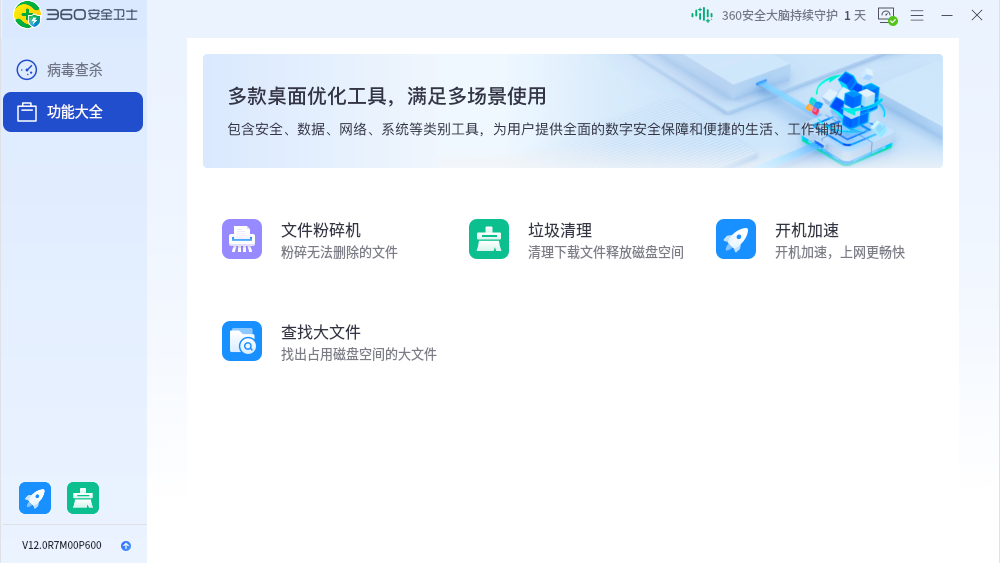Open the 病毒查杀 sidebar tab
Image resolution: width=1000 pixels, height=563 pixels.
coord(73,70)
